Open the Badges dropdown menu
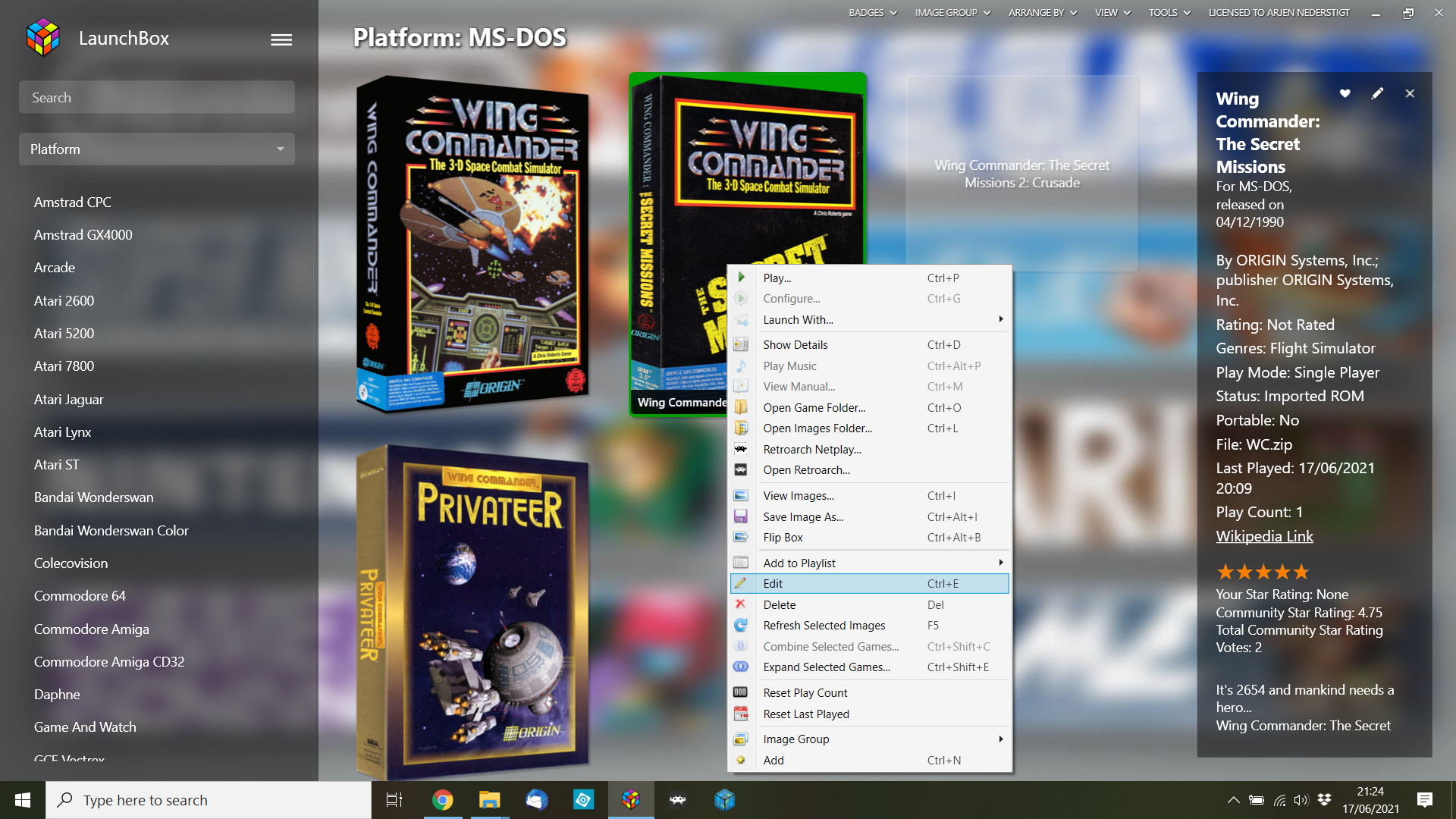 (872, 13)
